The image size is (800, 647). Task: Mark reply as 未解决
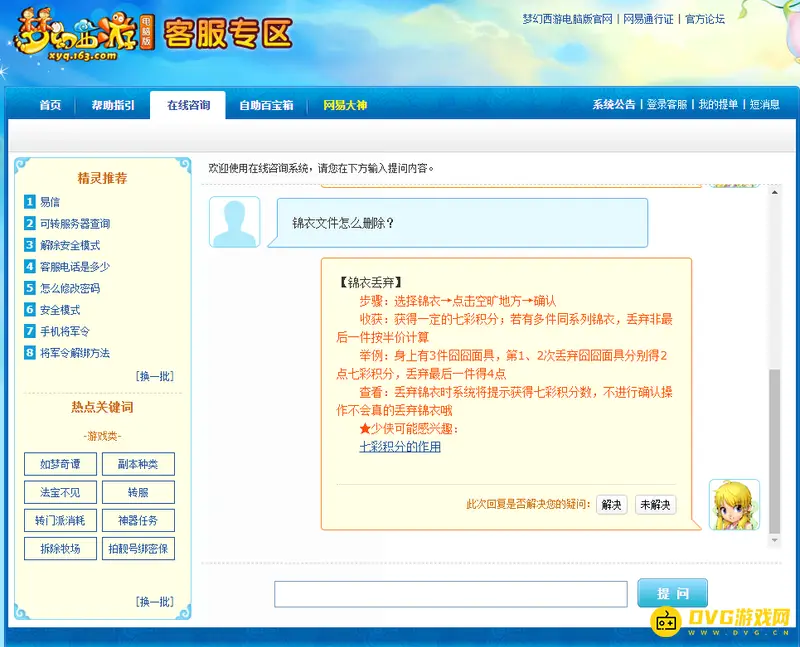tap(655, 505)
